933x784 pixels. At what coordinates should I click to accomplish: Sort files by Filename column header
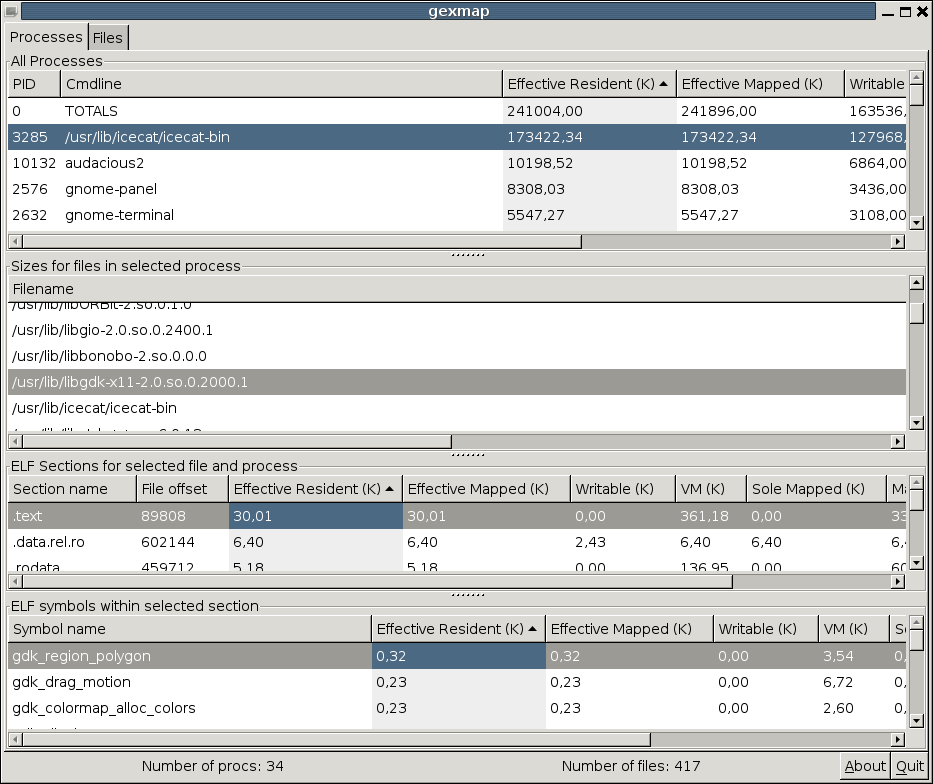pyautogui.click(x=457, y=289)
